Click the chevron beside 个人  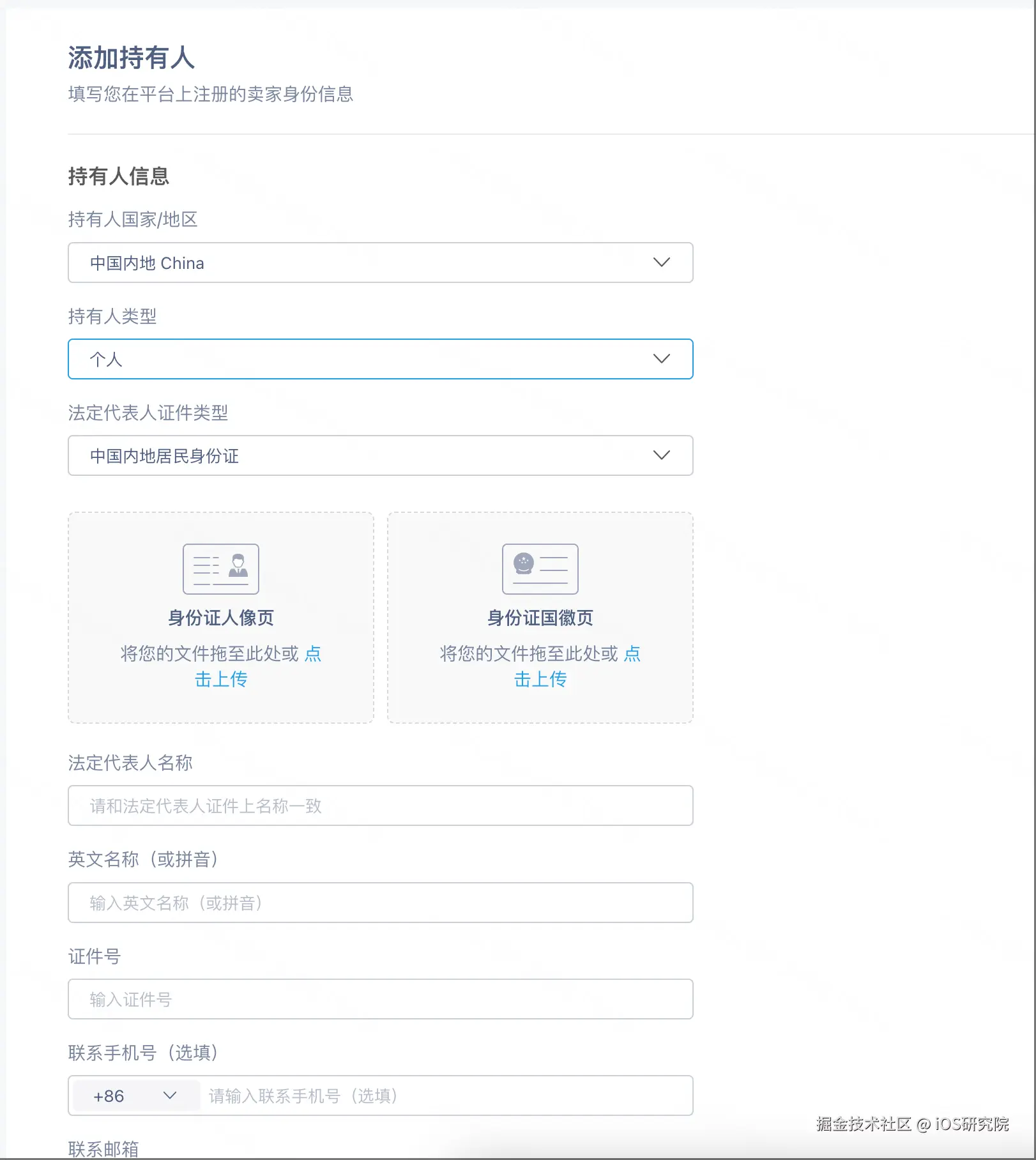pos(662,359)
